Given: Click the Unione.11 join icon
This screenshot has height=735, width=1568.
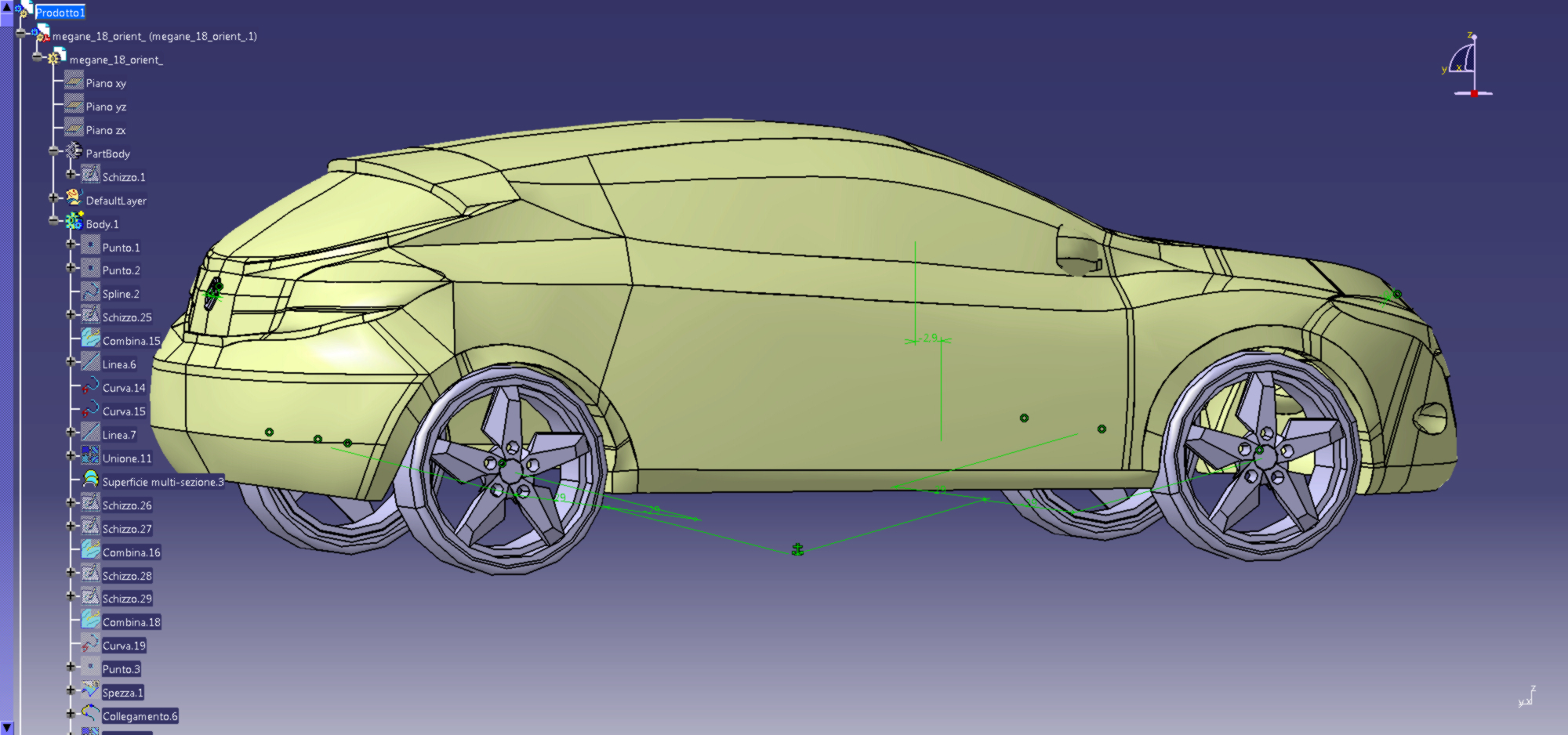Looking at the screenshot, I should pyautogui.click(x=91, y=456).
